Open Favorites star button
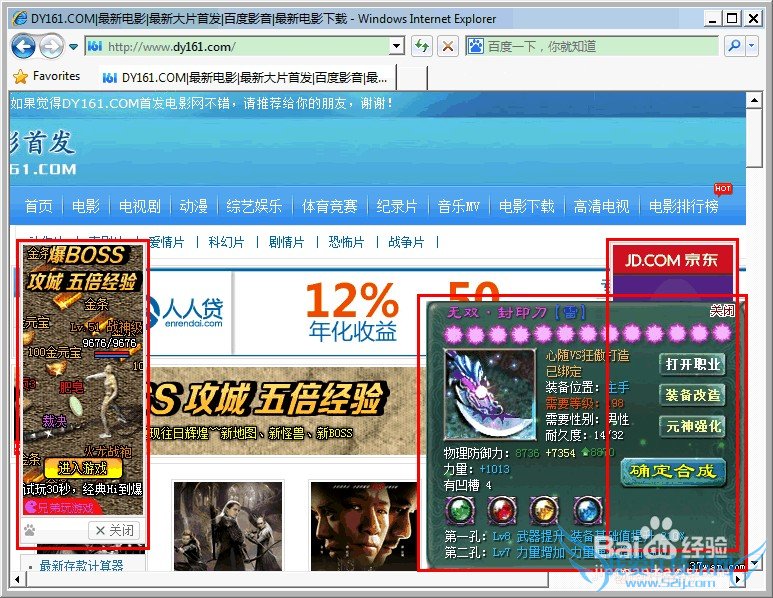The width and height of the screenshot is (773, 598). point(47,76)
